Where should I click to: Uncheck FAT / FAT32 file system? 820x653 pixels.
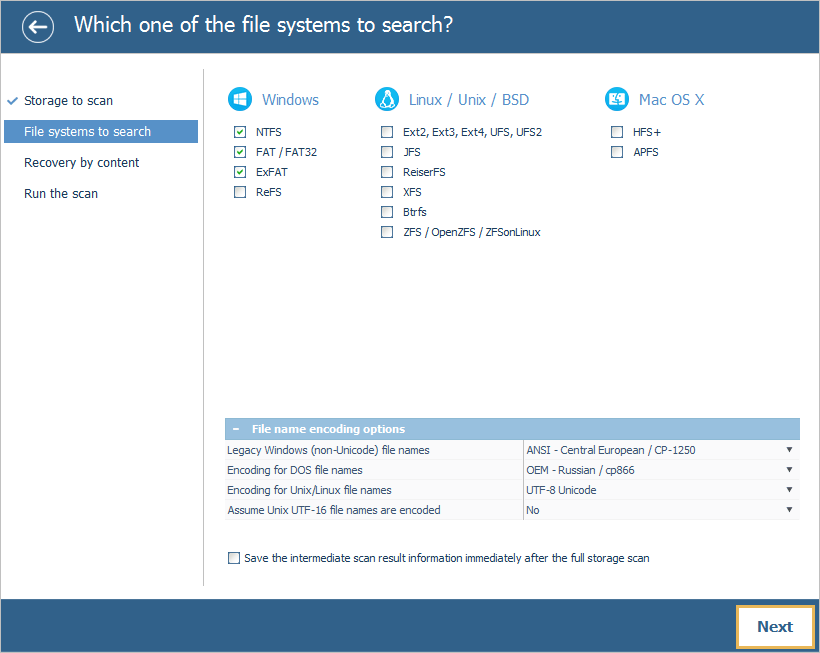(240, 151)
